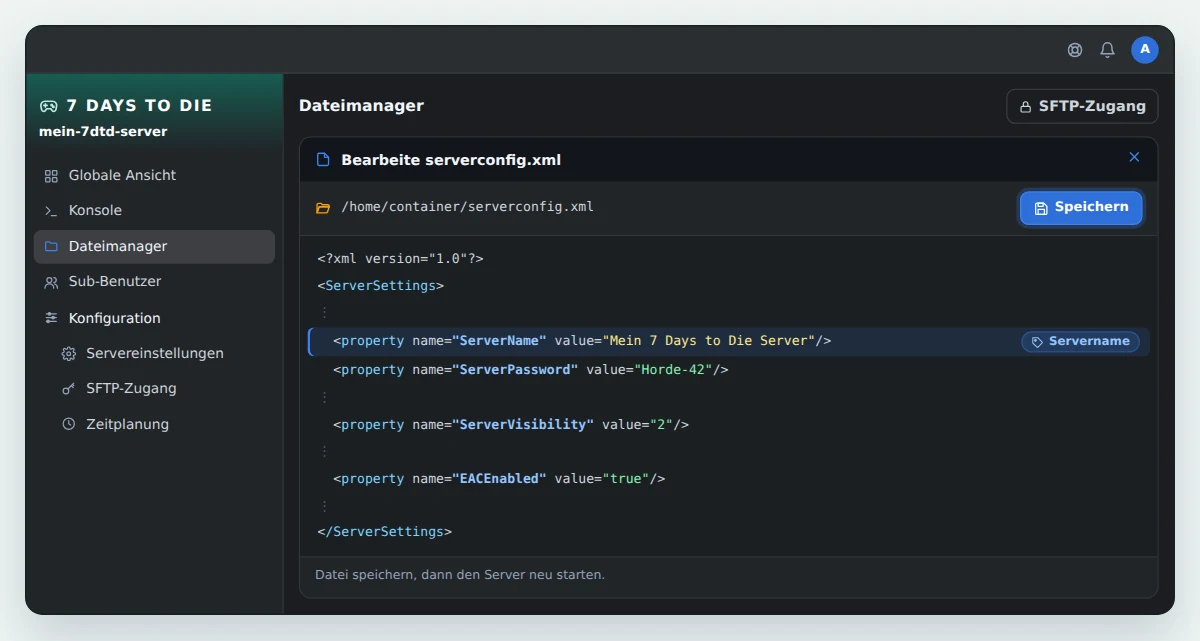1200x641 pixels.
Task: Click the SFTP-Zugang key icon in sidebar
Action: pos(69,389)
